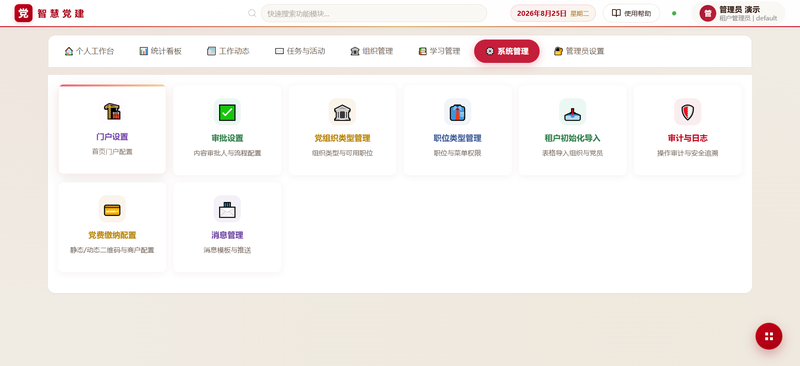The image size is (800, 366).
Task: Click the 首页门户配置 description text
Action: [x=112, y=152]
